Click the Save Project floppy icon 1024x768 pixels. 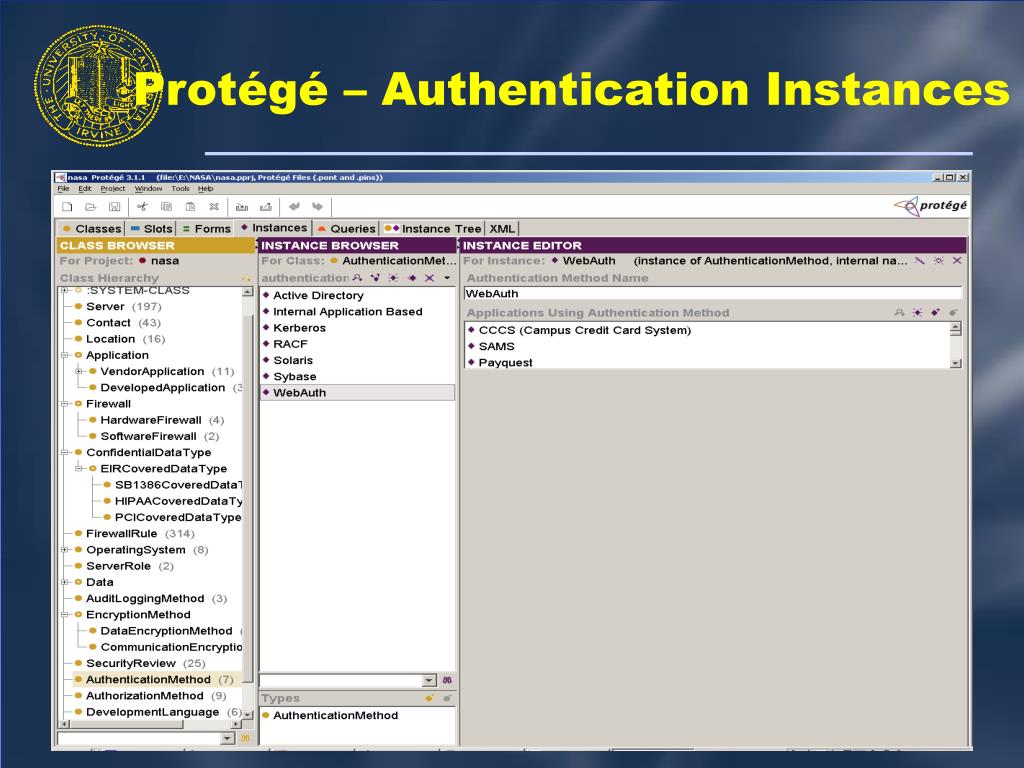coord(114,207)
